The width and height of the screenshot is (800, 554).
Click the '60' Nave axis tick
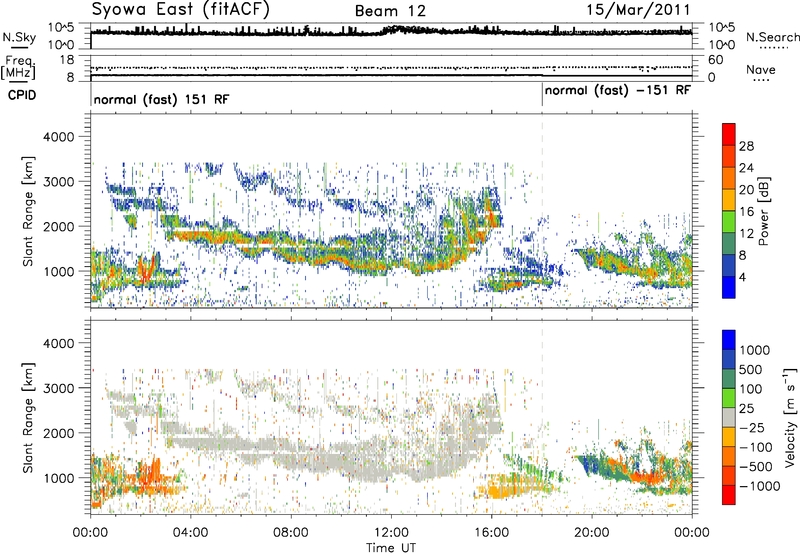pos(715,60)
